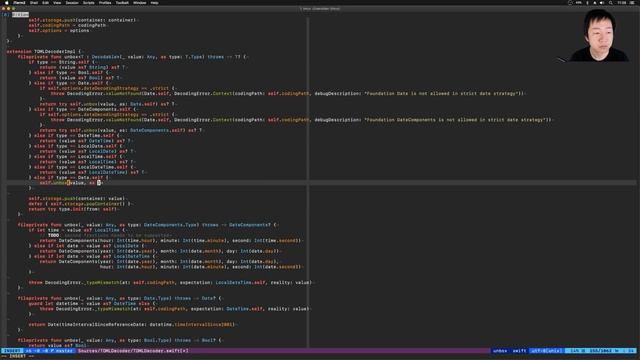
Task: Click the 'guard let datetime = value as? DateTime' line
Action: 92,303
